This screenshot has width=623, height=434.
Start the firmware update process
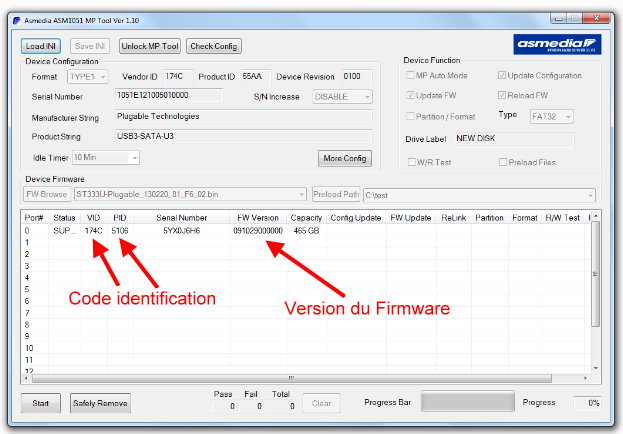pyautogui.click(x=41, y=403)
